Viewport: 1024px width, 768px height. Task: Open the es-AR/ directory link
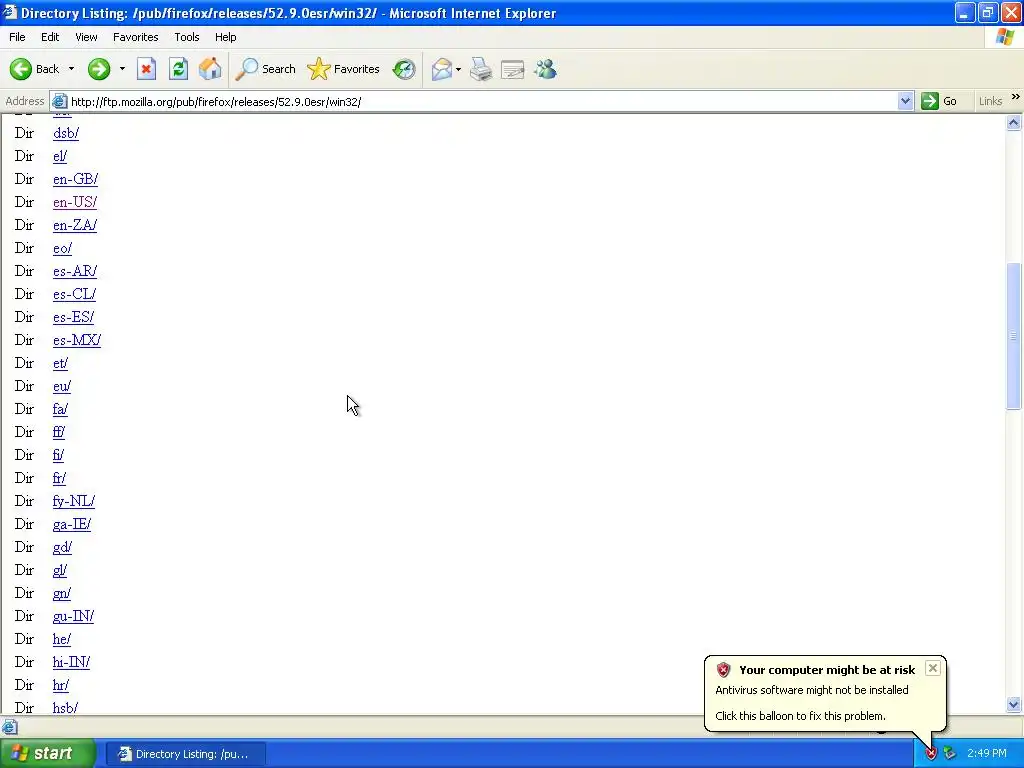click(75, 271)
